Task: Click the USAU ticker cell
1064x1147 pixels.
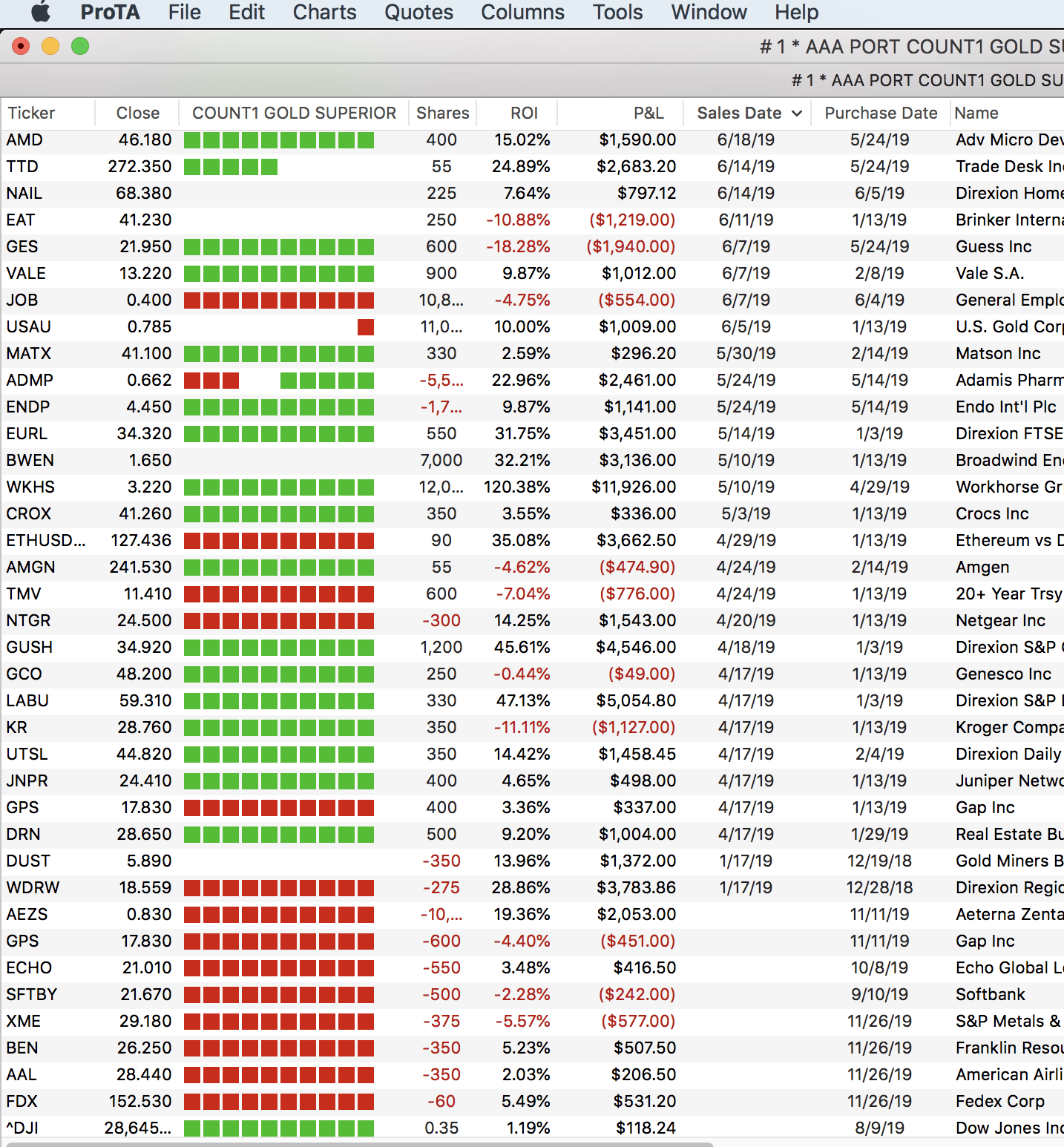Action: (x=29, y=326)
